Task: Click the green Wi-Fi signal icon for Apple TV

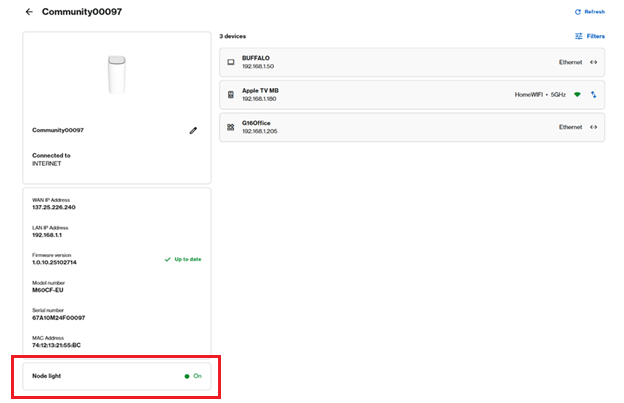Action: pyautogui.click(x=577, y=95)
